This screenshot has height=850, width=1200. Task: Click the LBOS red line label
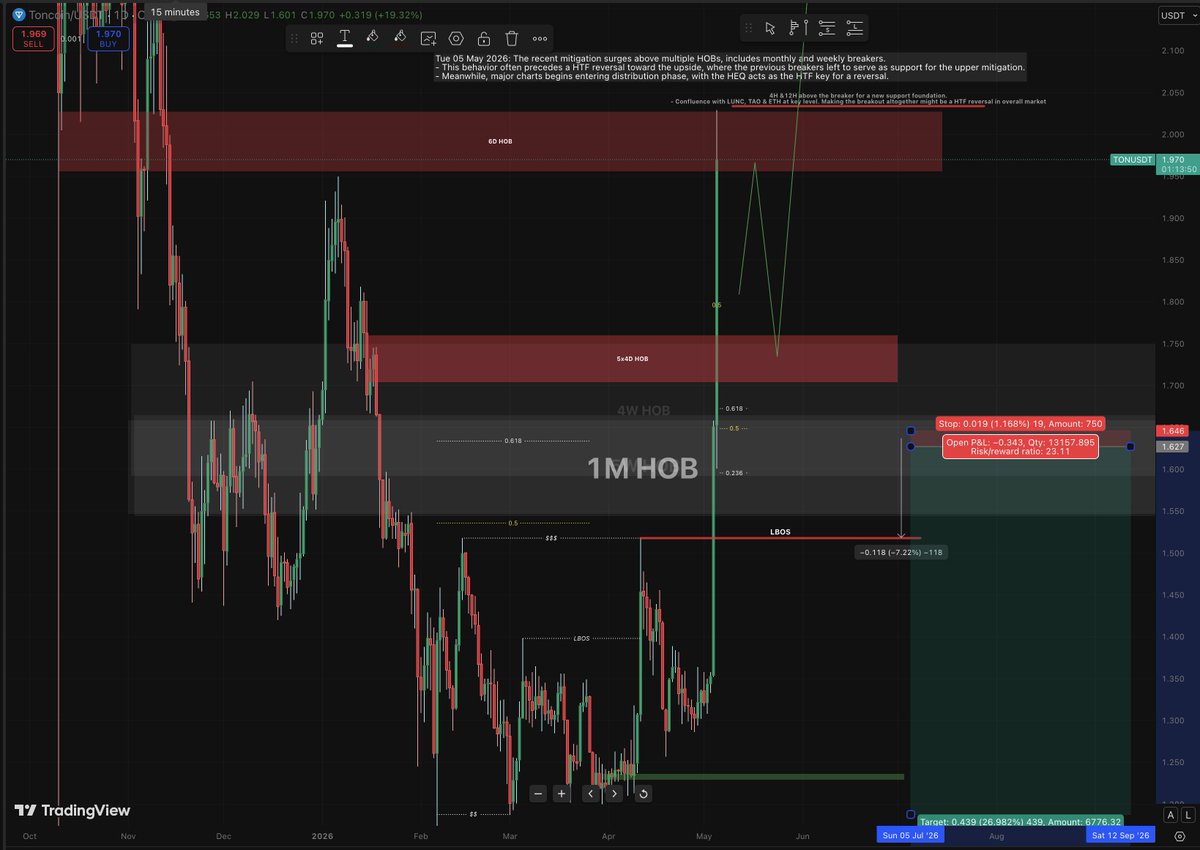tap(778, 532)
